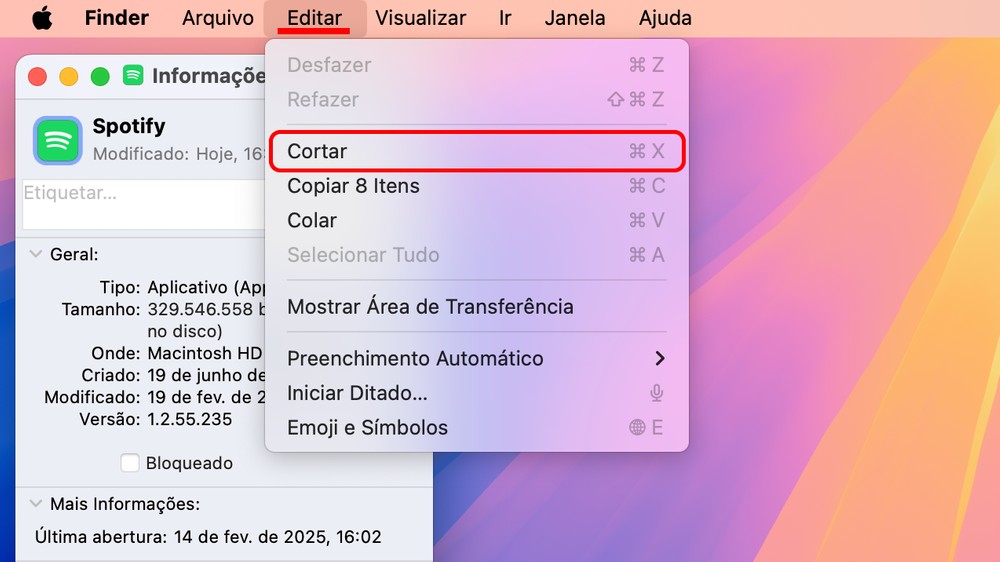Expand the Preenchimento Automático submenu
Image resolution: width=1000 pixels, height=562 pixels.
658,358
